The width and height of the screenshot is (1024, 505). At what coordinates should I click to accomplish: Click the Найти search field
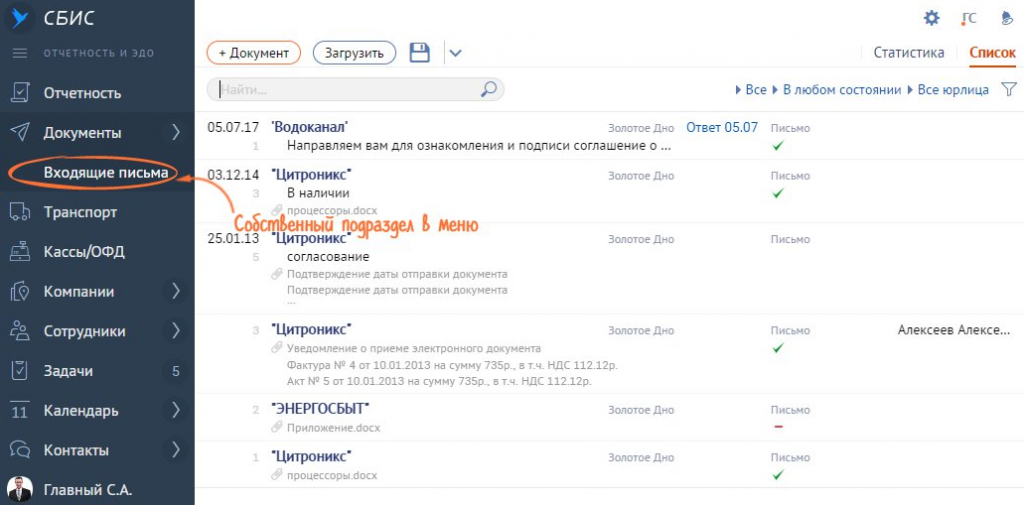coord(355,90)
